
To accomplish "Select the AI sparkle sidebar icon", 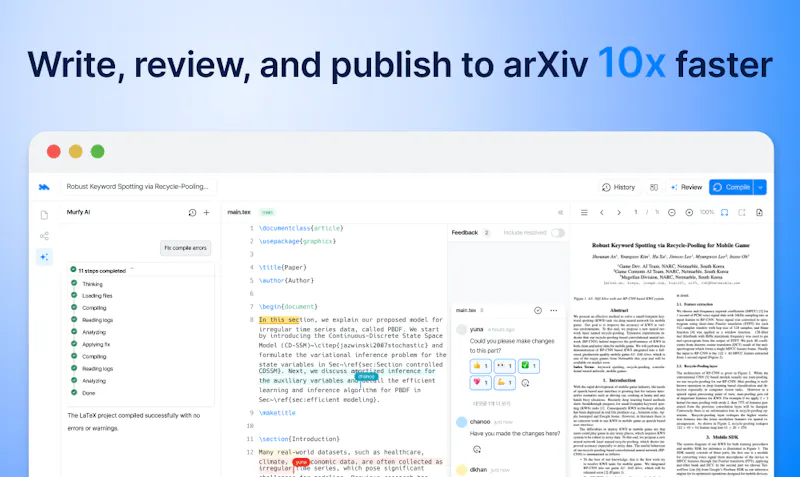I will 44,257.
